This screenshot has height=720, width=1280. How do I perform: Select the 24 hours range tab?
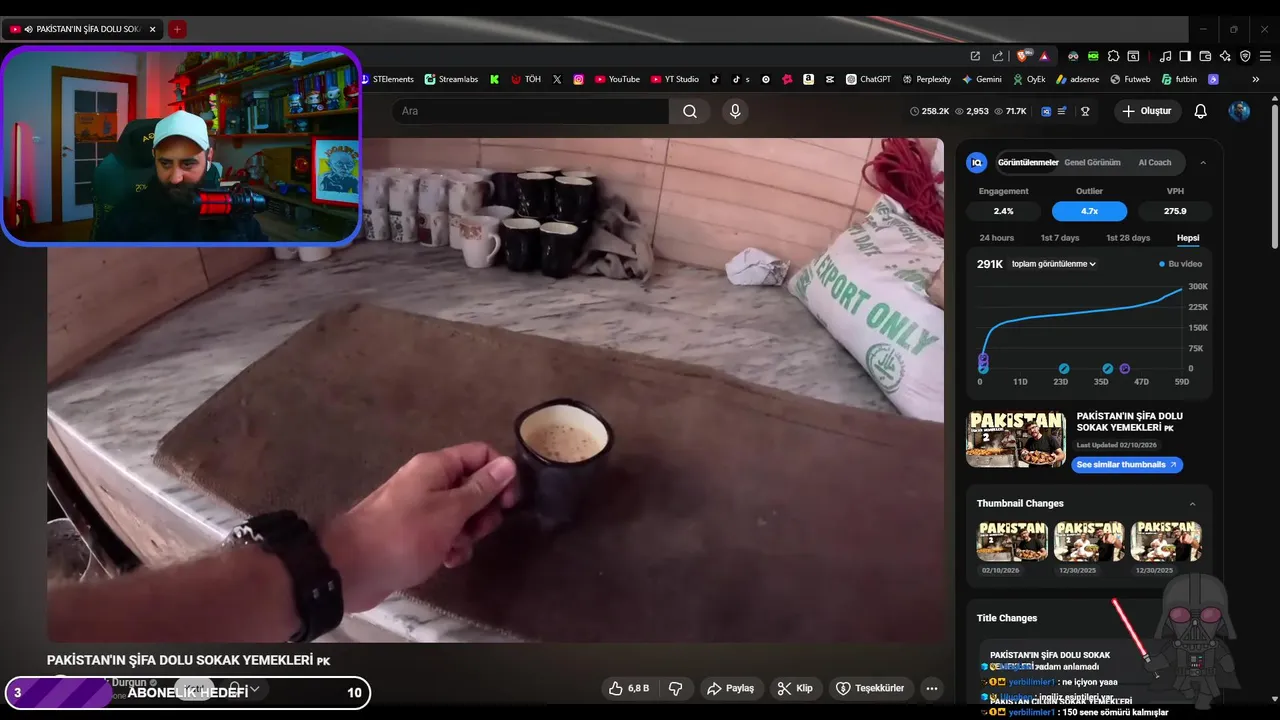997,238
